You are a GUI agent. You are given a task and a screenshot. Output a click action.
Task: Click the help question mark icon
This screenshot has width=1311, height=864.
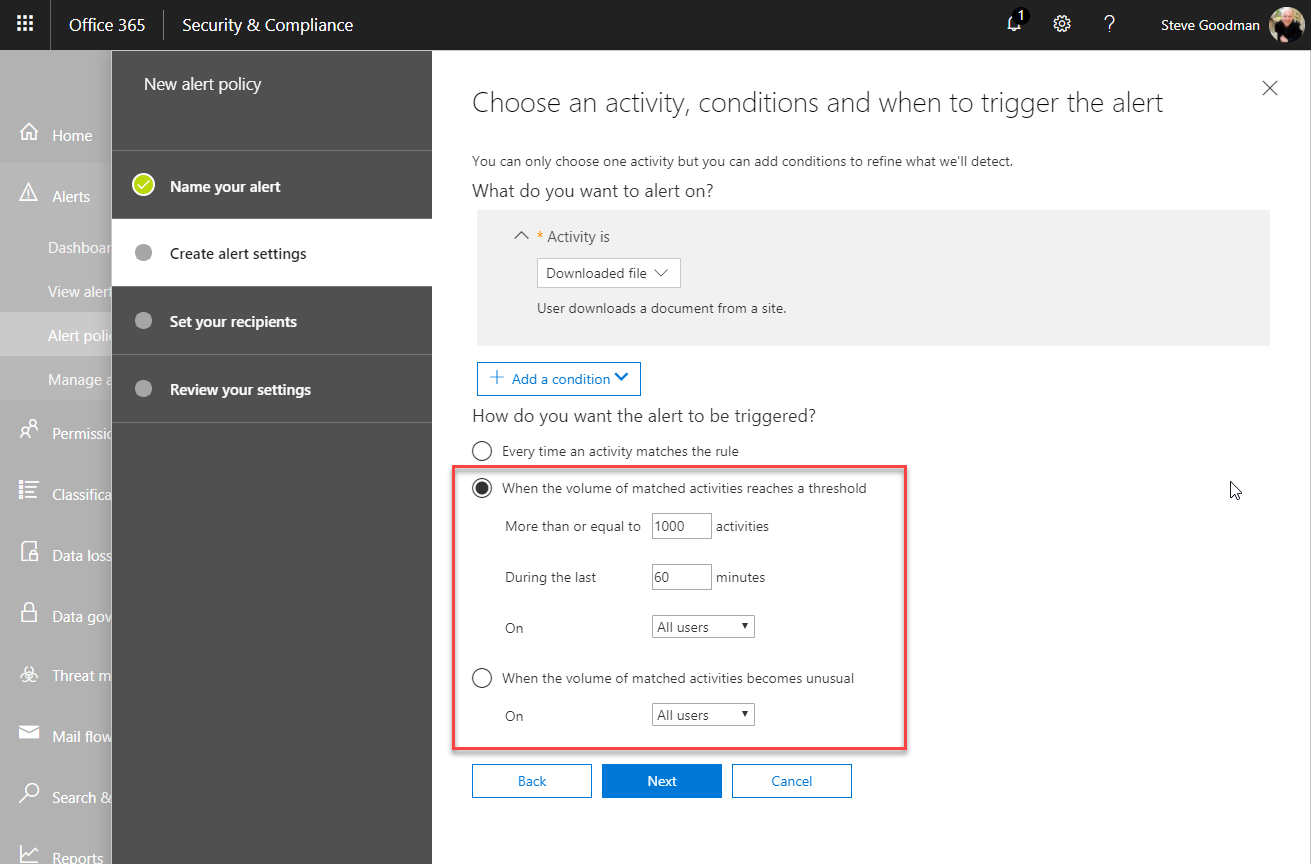click(x=1109, y=23)
